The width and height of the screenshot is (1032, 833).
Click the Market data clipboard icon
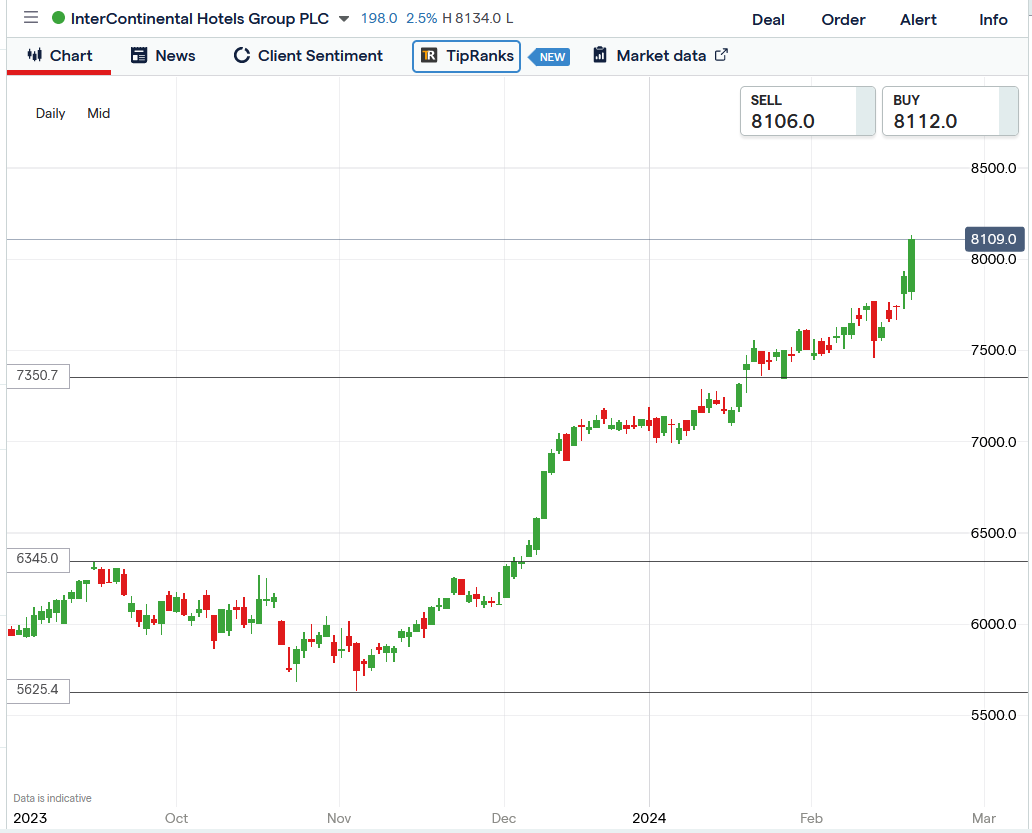coord(600,55)
